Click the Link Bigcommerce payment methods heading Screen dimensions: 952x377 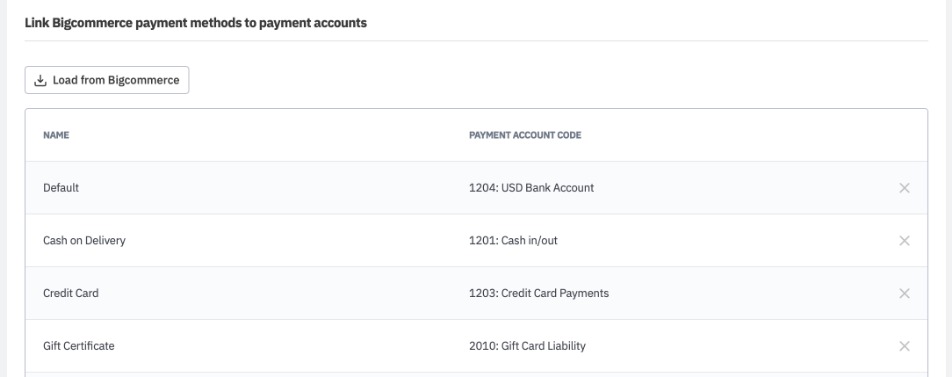[196, 23]
